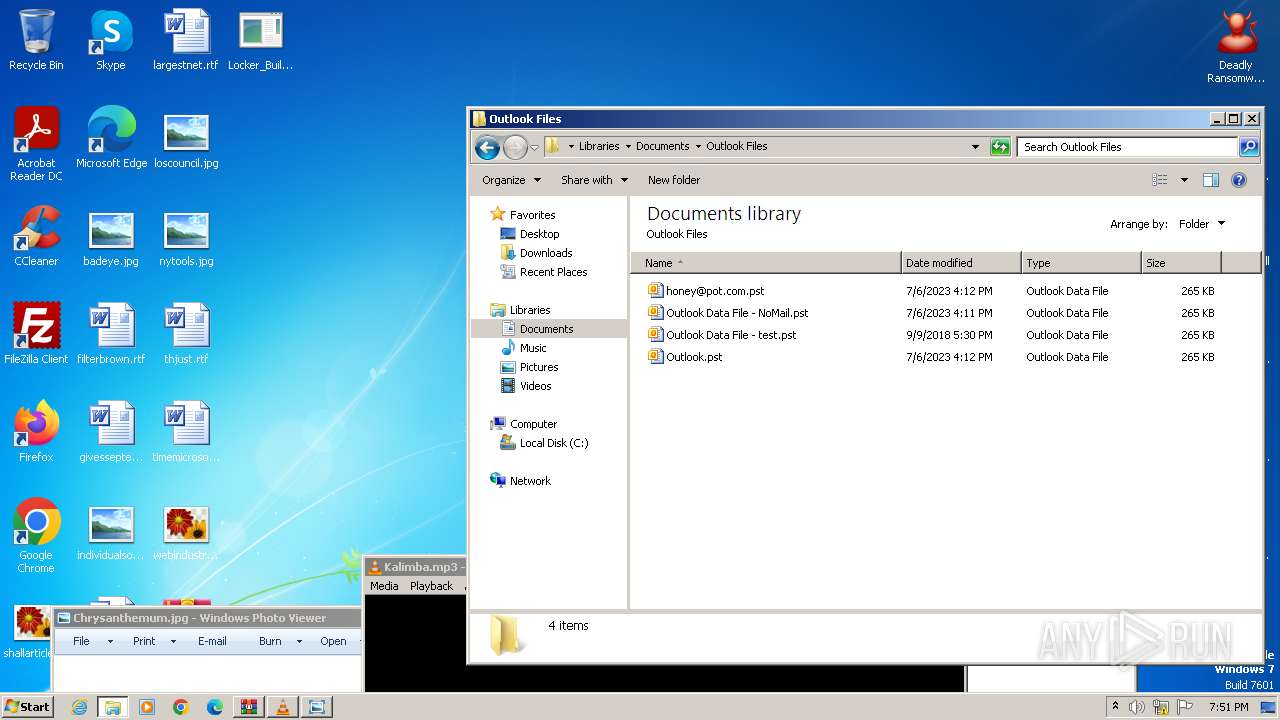The image size is (1280, 720).
Task: Open Photo Viewer Burn dropdown menu
Action: coord(280,641)
